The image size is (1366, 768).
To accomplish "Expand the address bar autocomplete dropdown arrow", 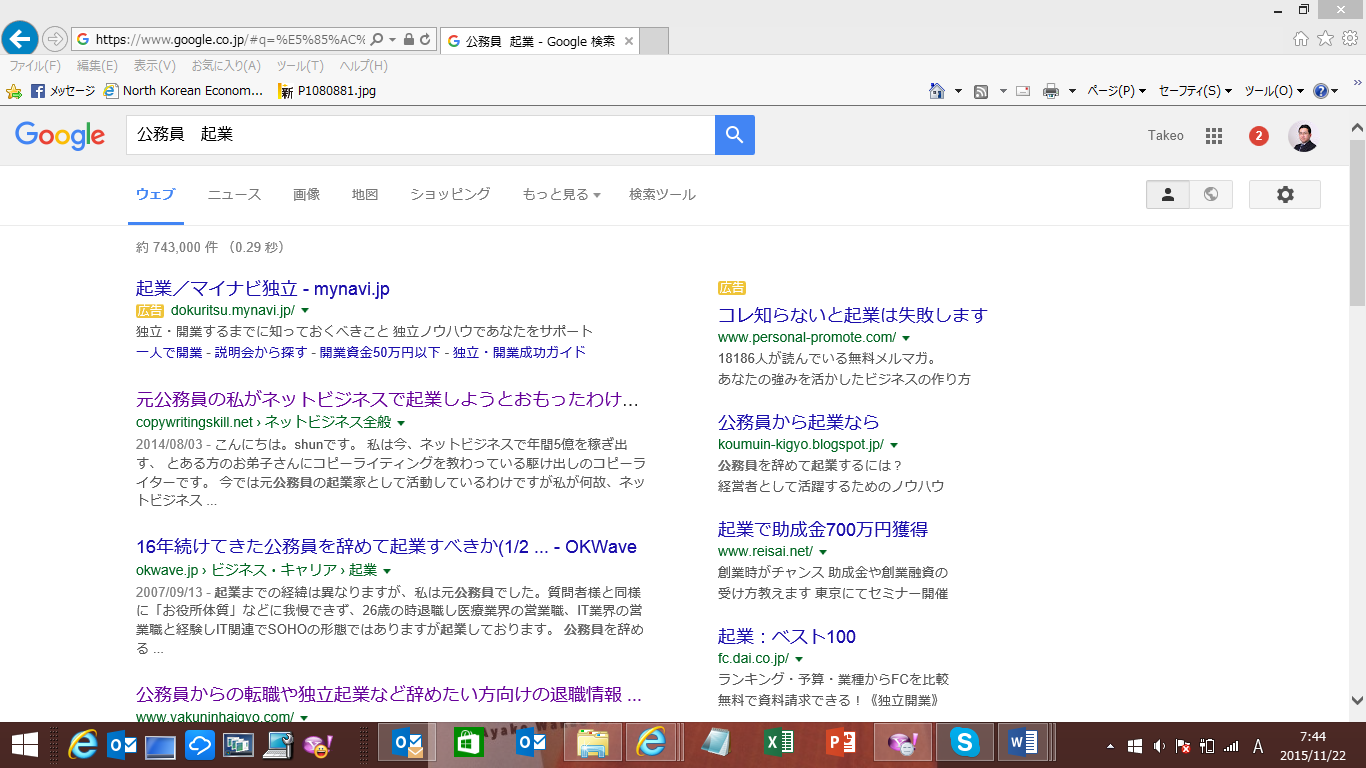I will click(x=393, y=40).
